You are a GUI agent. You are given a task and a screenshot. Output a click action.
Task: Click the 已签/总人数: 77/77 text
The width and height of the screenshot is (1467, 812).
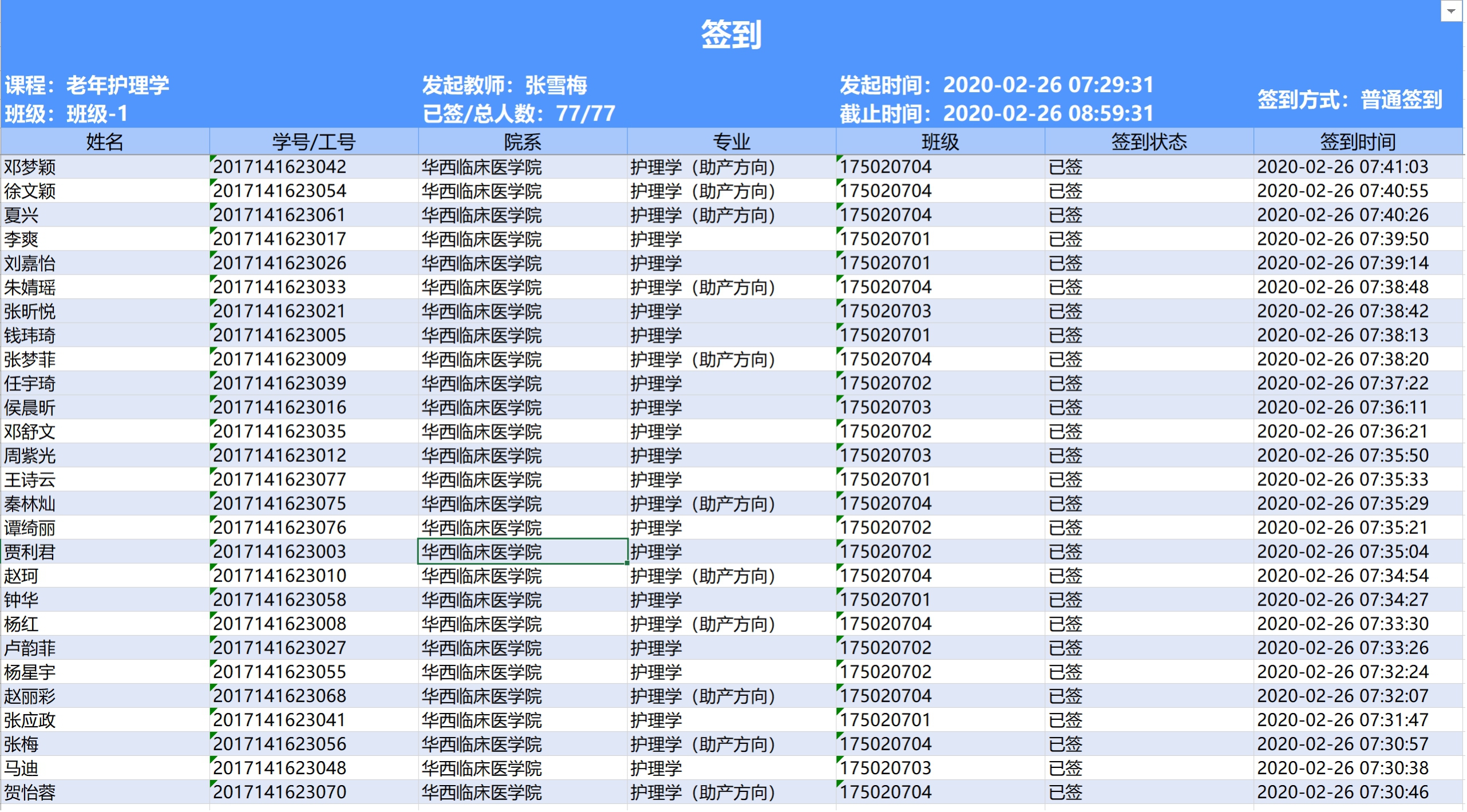coord(519,114)
